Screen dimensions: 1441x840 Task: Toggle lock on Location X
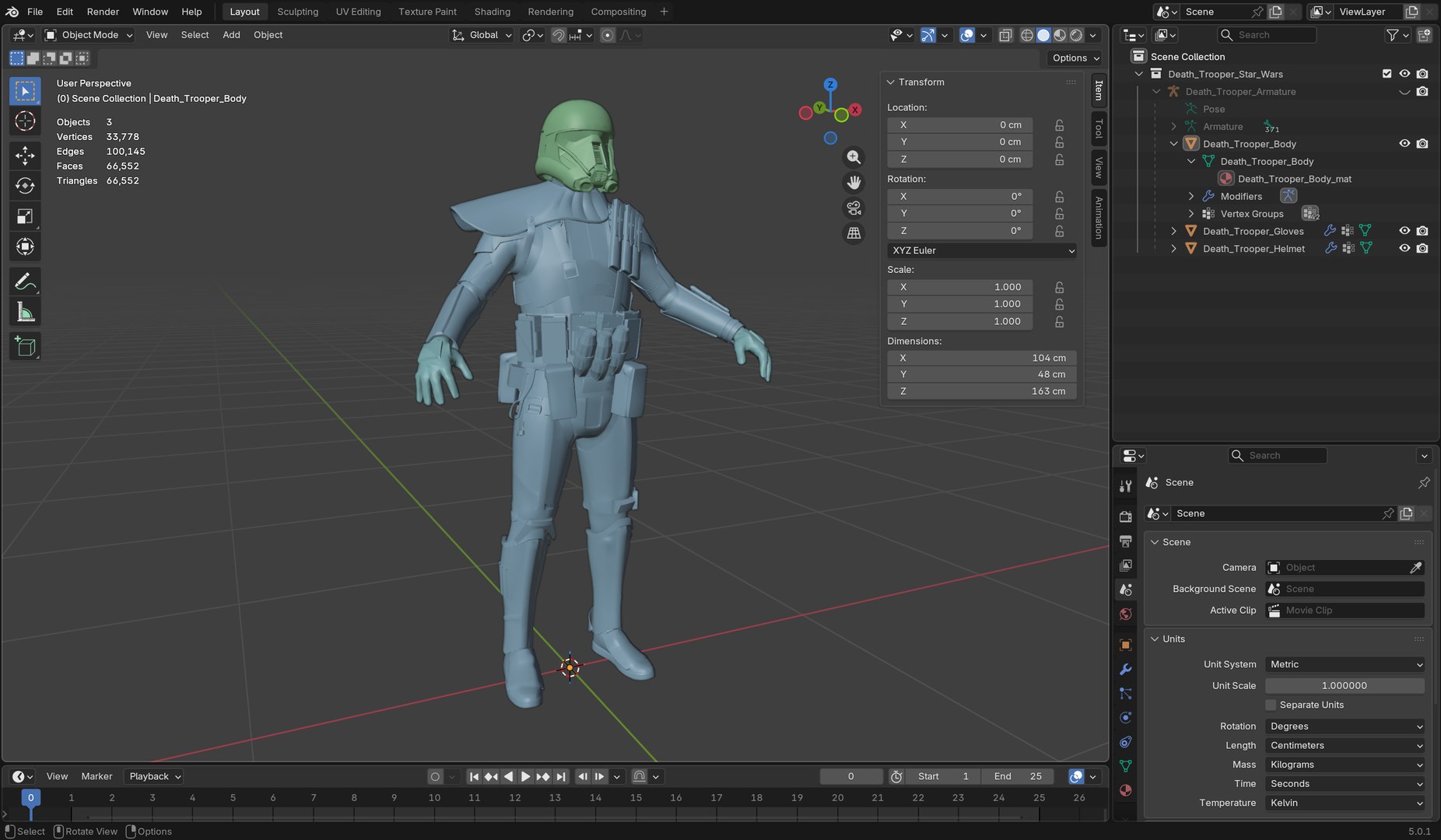click(x=1059, y=124)
